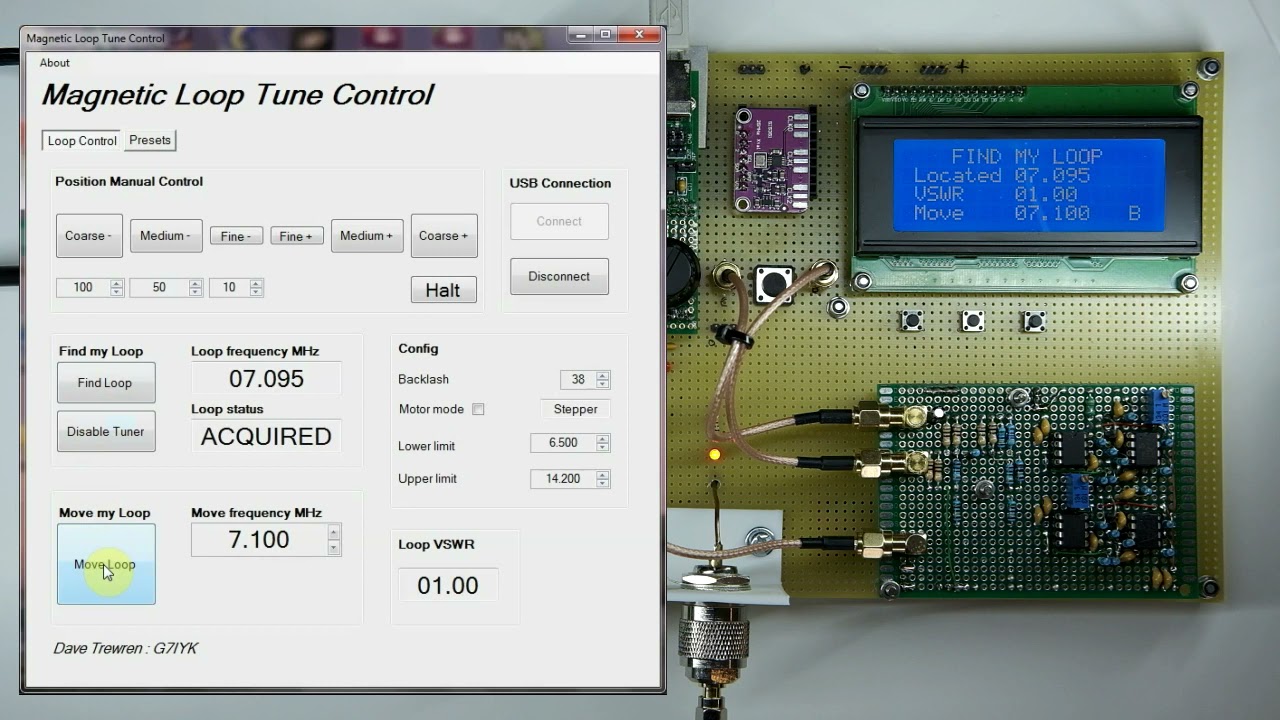Increase the medium step value 50
Viewport: 1280px width, 720px height.
click(x=196, y=283)
